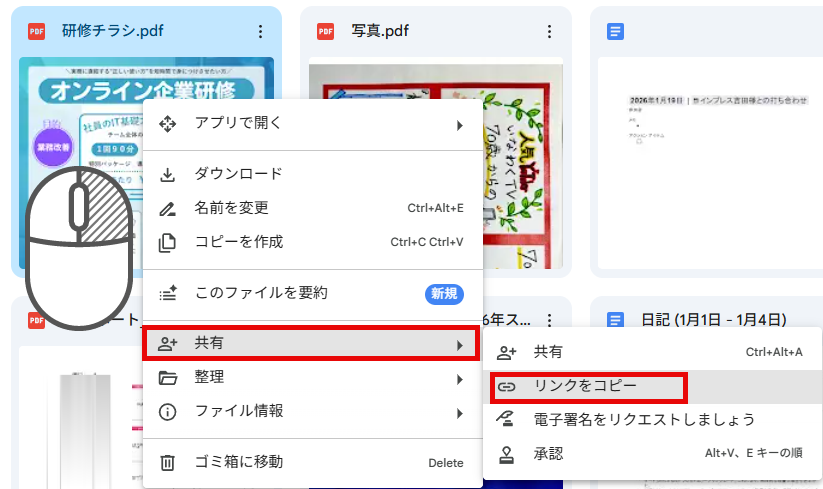Viewport: 823px width, 489px height.
Task: Click the trash icon for ゴミ箱に移動
Action: (x=168, y=462)
